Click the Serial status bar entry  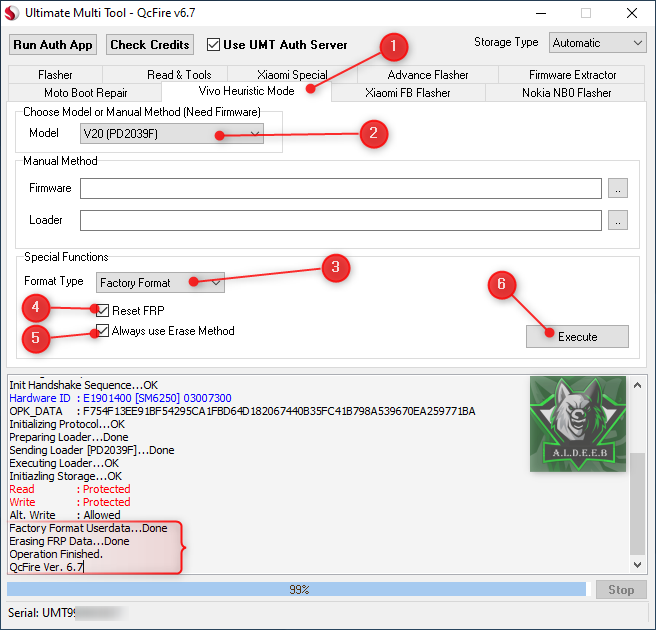(x=65, y=613)
